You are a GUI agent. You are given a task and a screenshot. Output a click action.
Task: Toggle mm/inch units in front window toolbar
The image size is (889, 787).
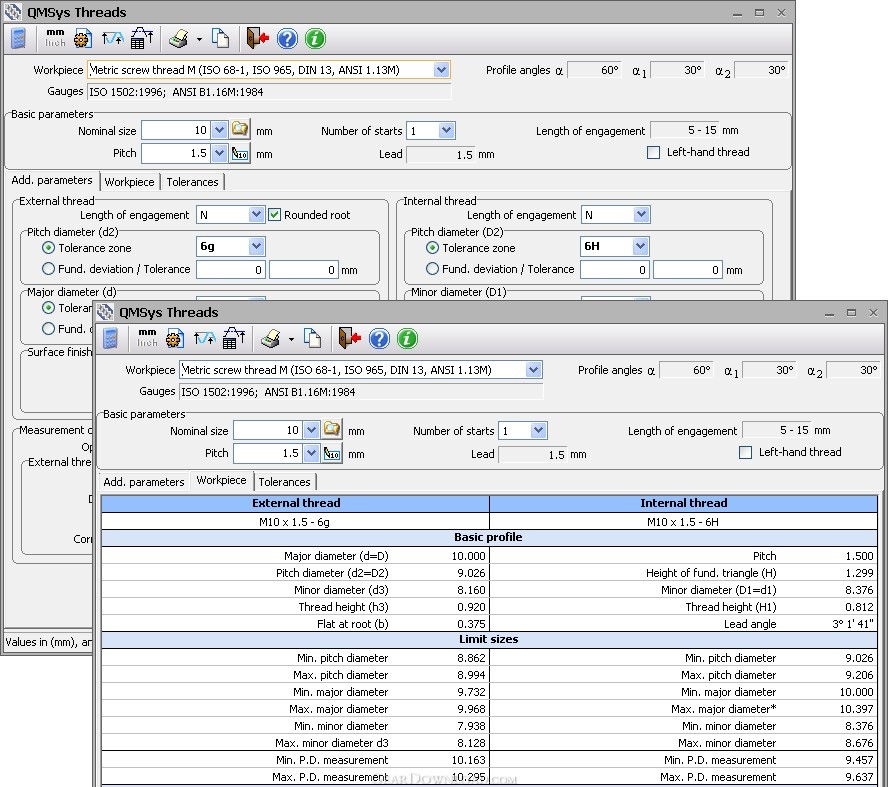(x=147, y=338)
